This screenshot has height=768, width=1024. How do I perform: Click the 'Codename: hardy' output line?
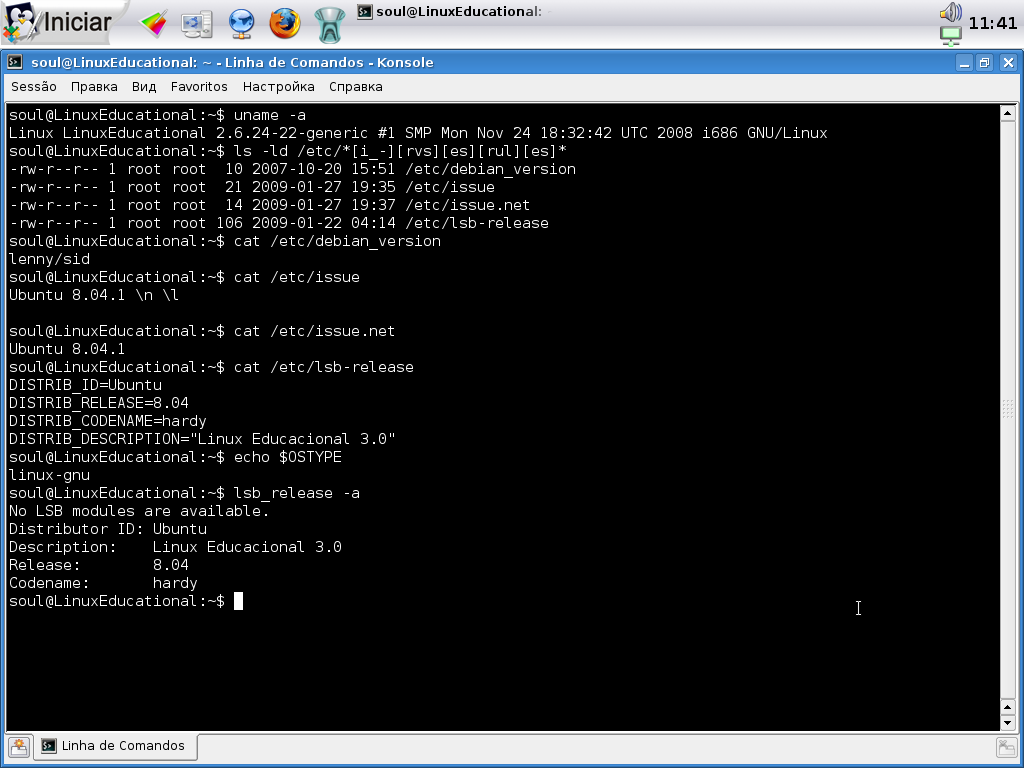pyautogui.click(x=103, y=583)
